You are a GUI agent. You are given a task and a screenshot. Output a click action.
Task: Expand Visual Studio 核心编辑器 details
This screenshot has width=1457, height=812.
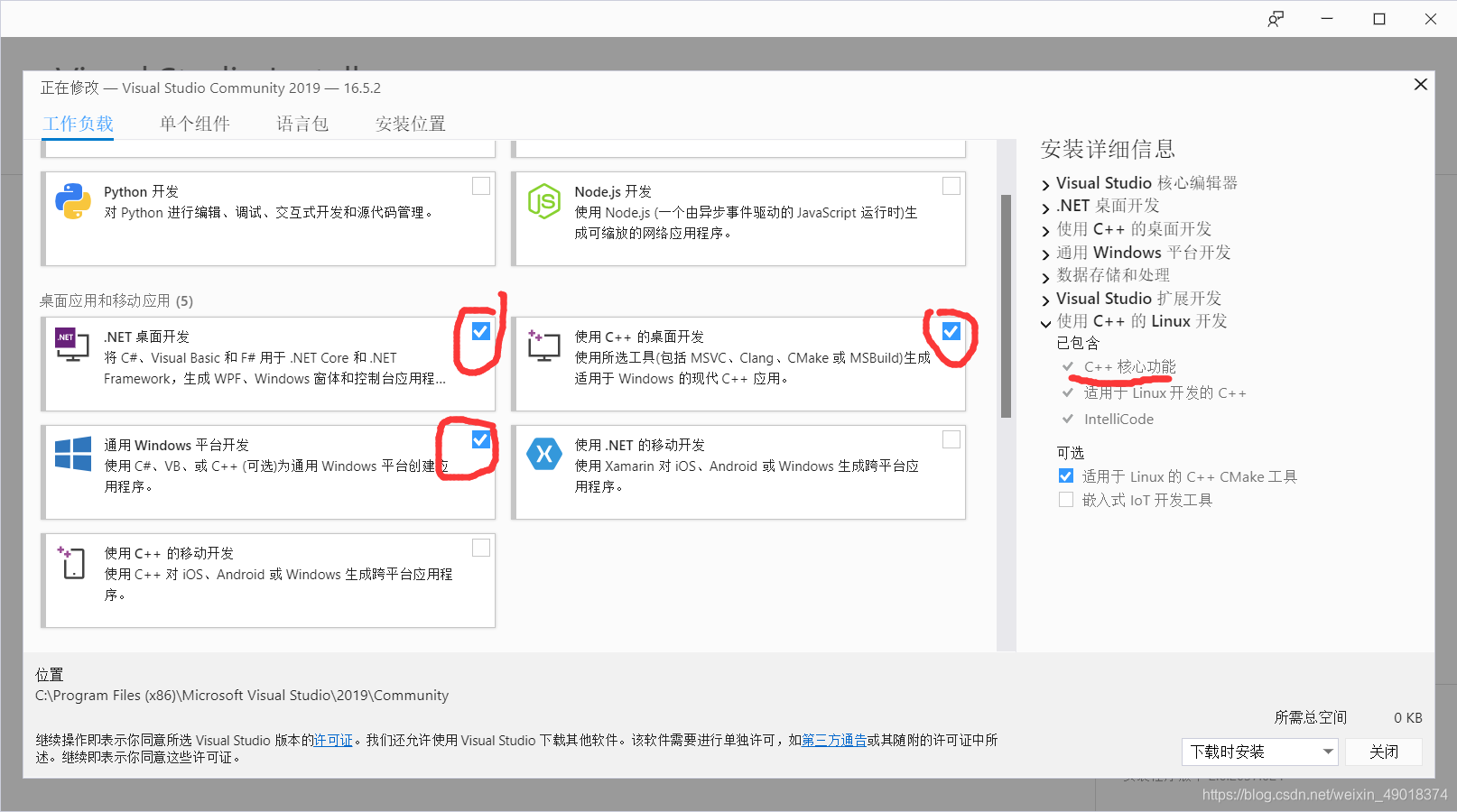point(1046,185)
